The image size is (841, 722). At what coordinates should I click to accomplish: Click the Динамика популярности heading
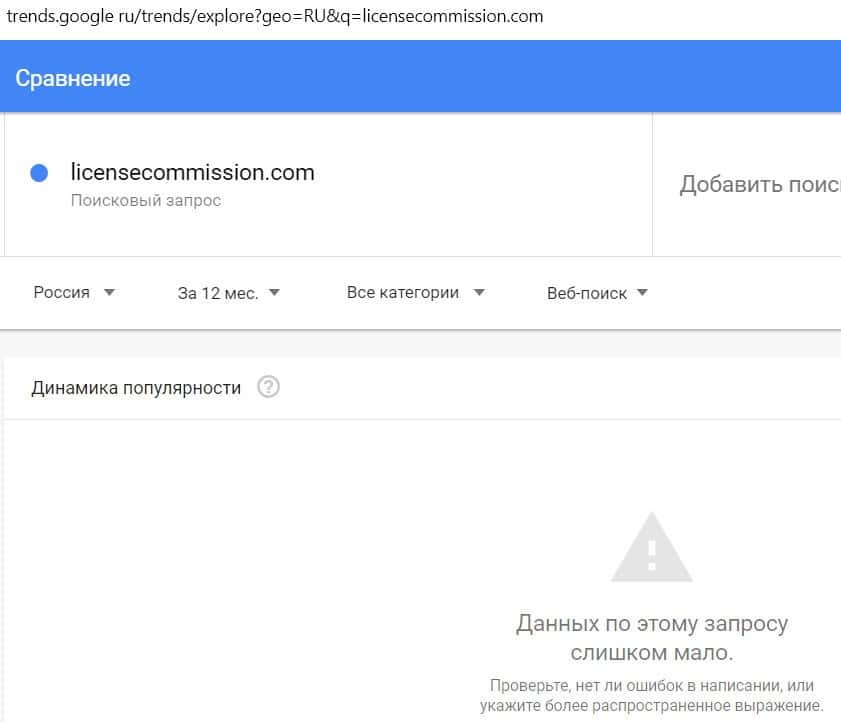pos(136,388)
